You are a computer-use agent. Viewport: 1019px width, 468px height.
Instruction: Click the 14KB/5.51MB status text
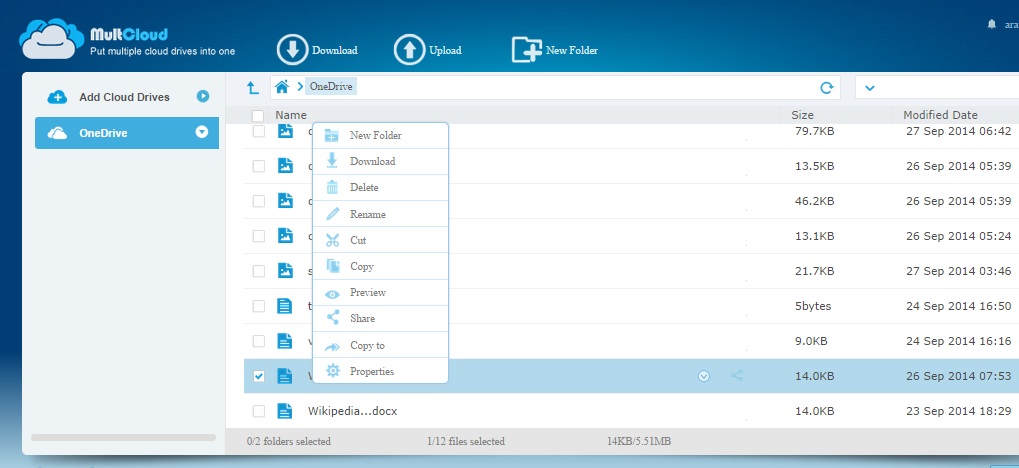639,441
